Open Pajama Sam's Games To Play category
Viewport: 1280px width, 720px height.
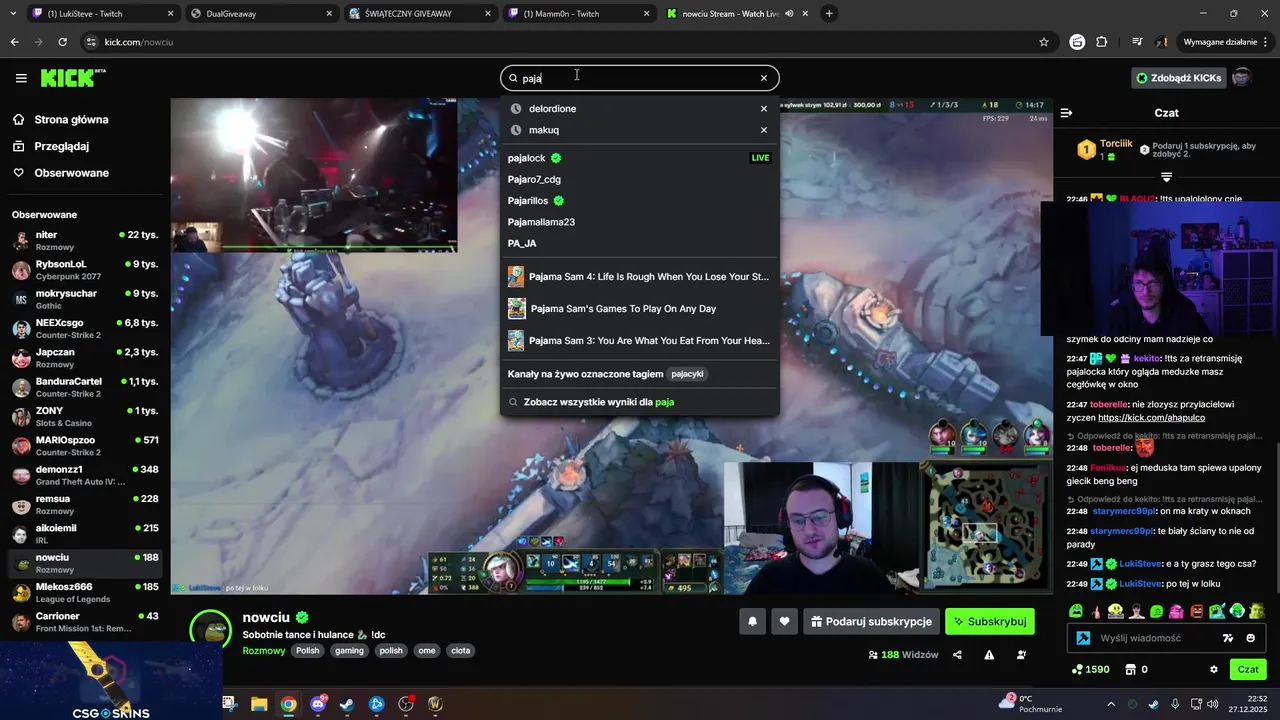click(x=639, y=309)
